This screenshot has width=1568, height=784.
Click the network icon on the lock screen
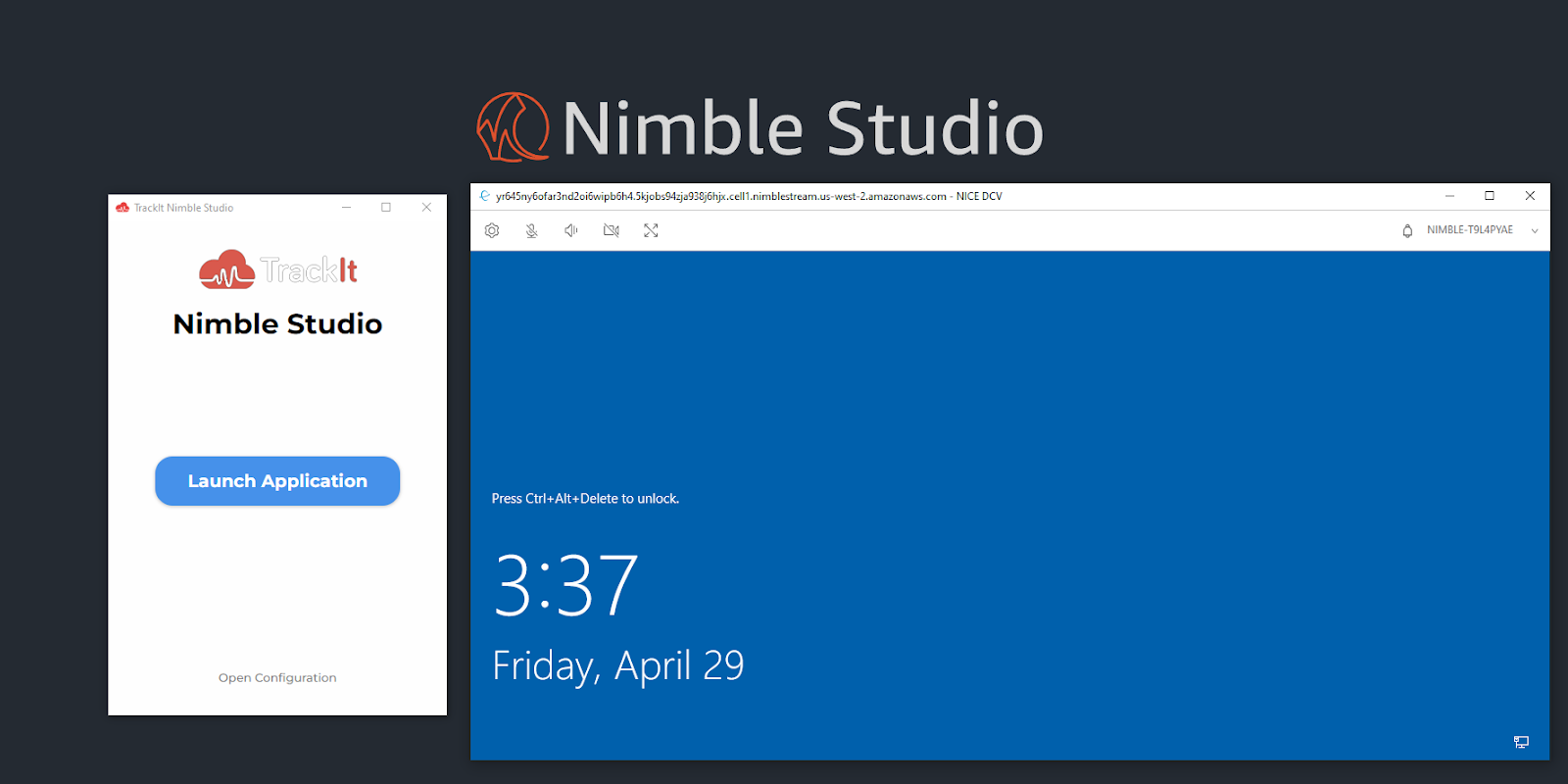tap(1521, 742)
